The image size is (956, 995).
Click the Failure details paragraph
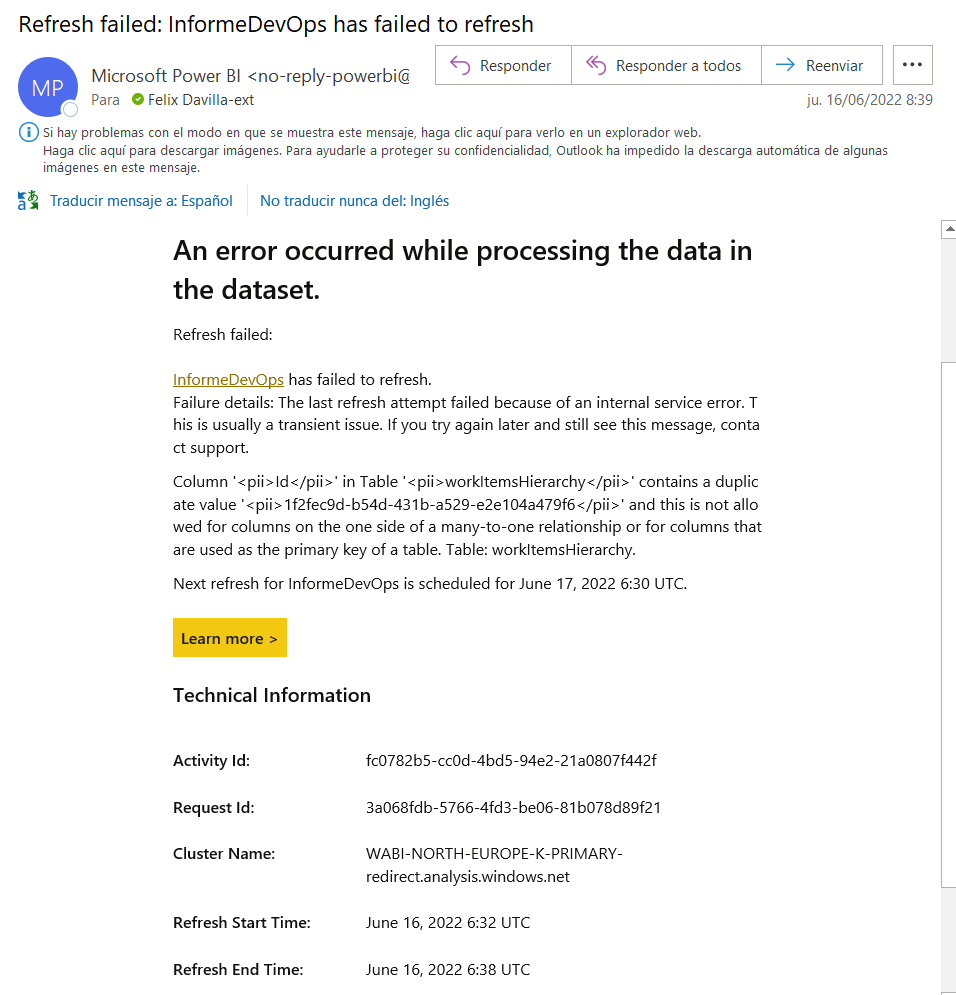coord(466,425)
